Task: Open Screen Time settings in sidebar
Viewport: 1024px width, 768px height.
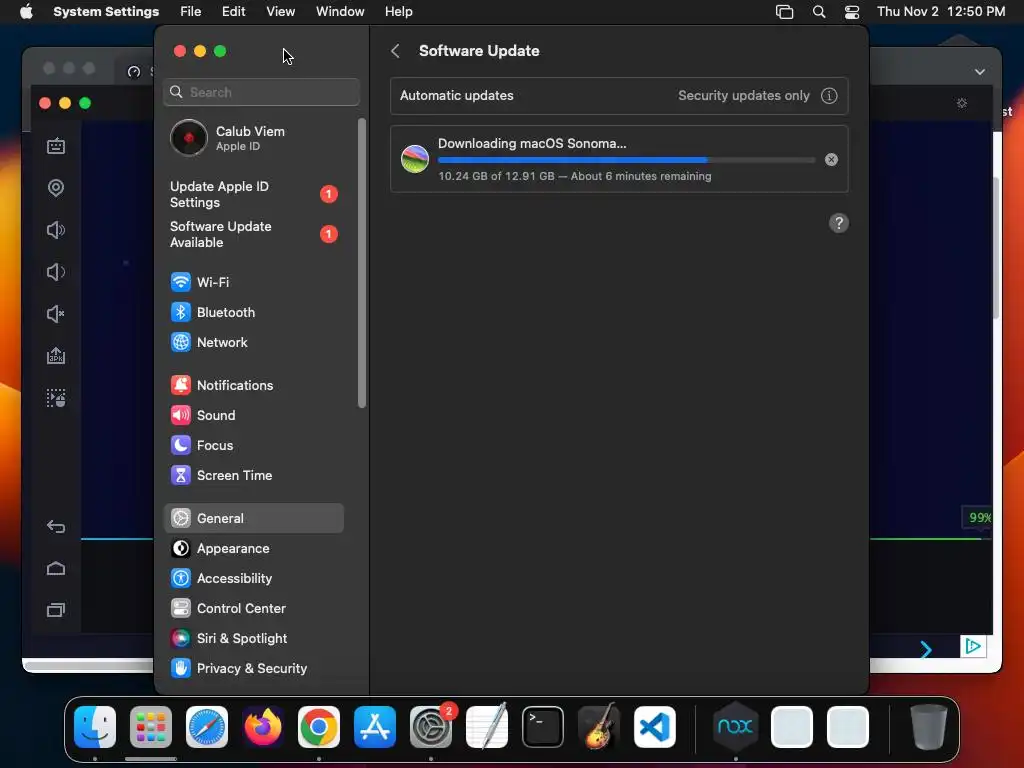Action: 253,475
